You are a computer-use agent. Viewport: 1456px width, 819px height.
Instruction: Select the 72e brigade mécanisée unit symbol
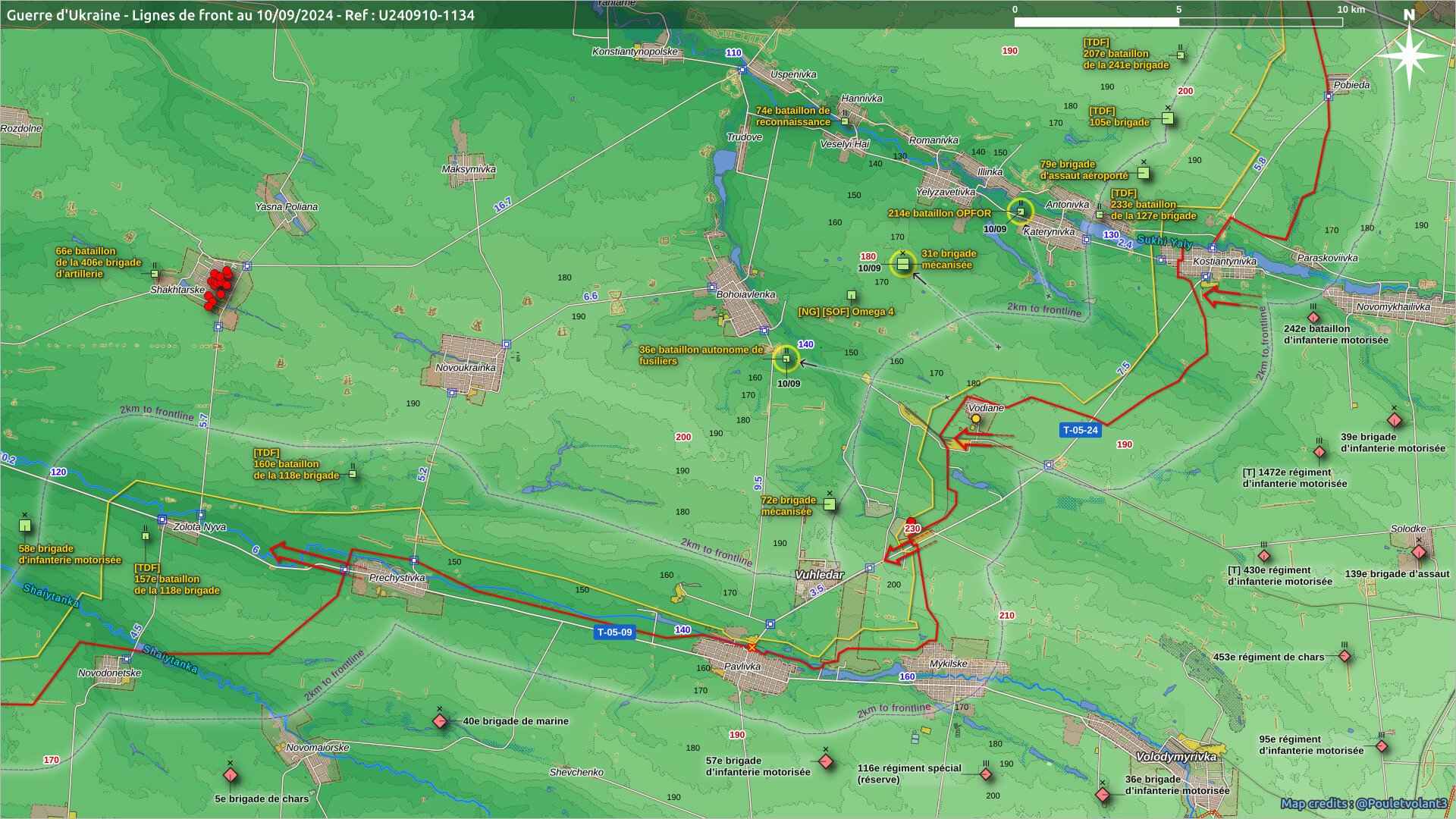coord(829,504)
